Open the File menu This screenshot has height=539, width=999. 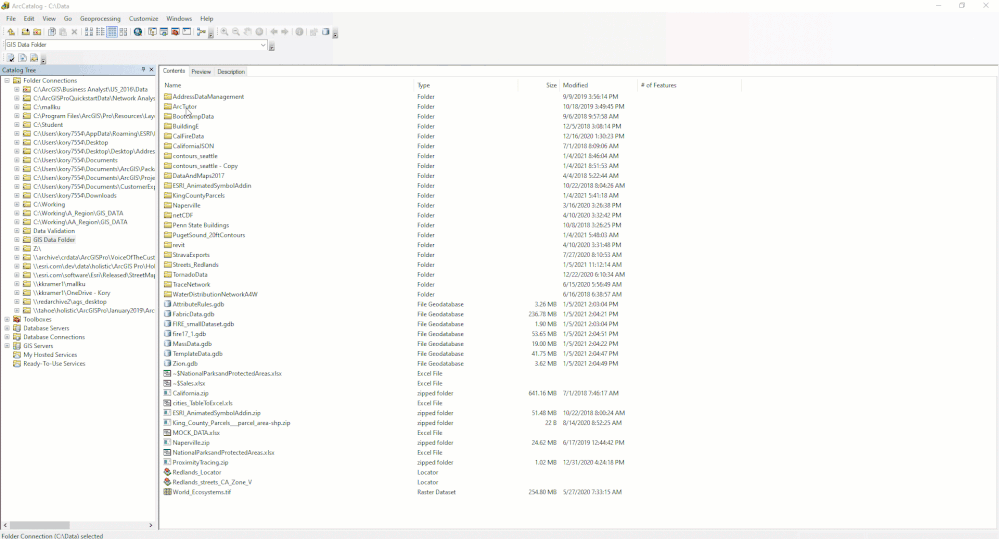(x=11, y=18)
